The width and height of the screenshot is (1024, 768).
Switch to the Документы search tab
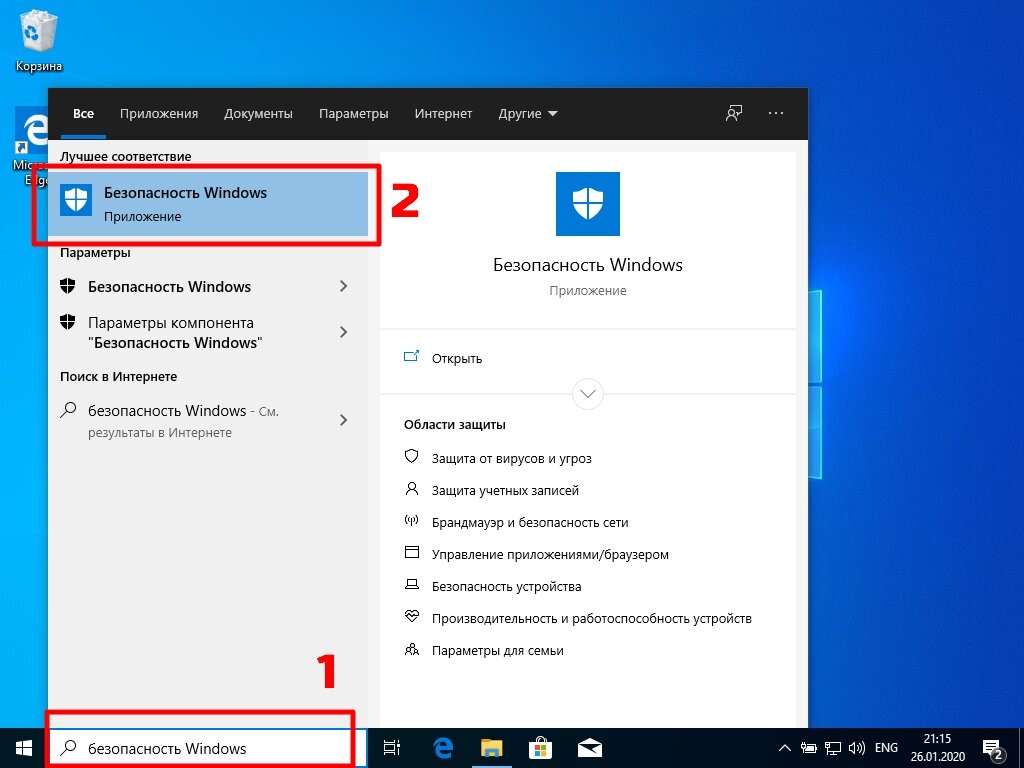tap(258, 113)
